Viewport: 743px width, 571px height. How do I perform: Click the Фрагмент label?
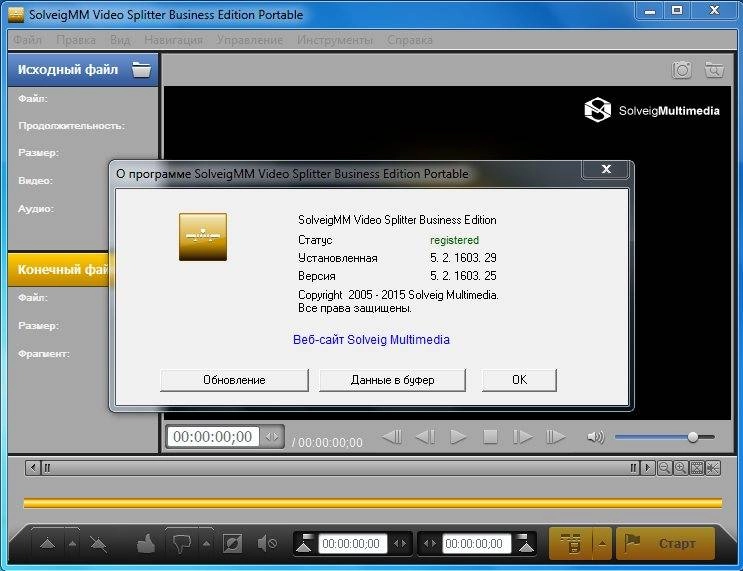point(44,354)
